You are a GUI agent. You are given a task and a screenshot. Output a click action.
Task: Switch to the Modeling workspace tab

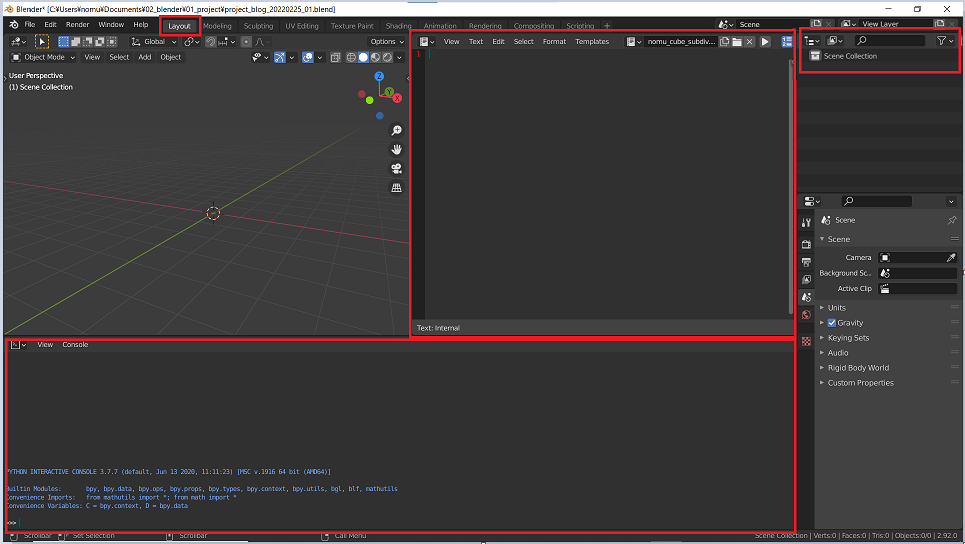217,26
